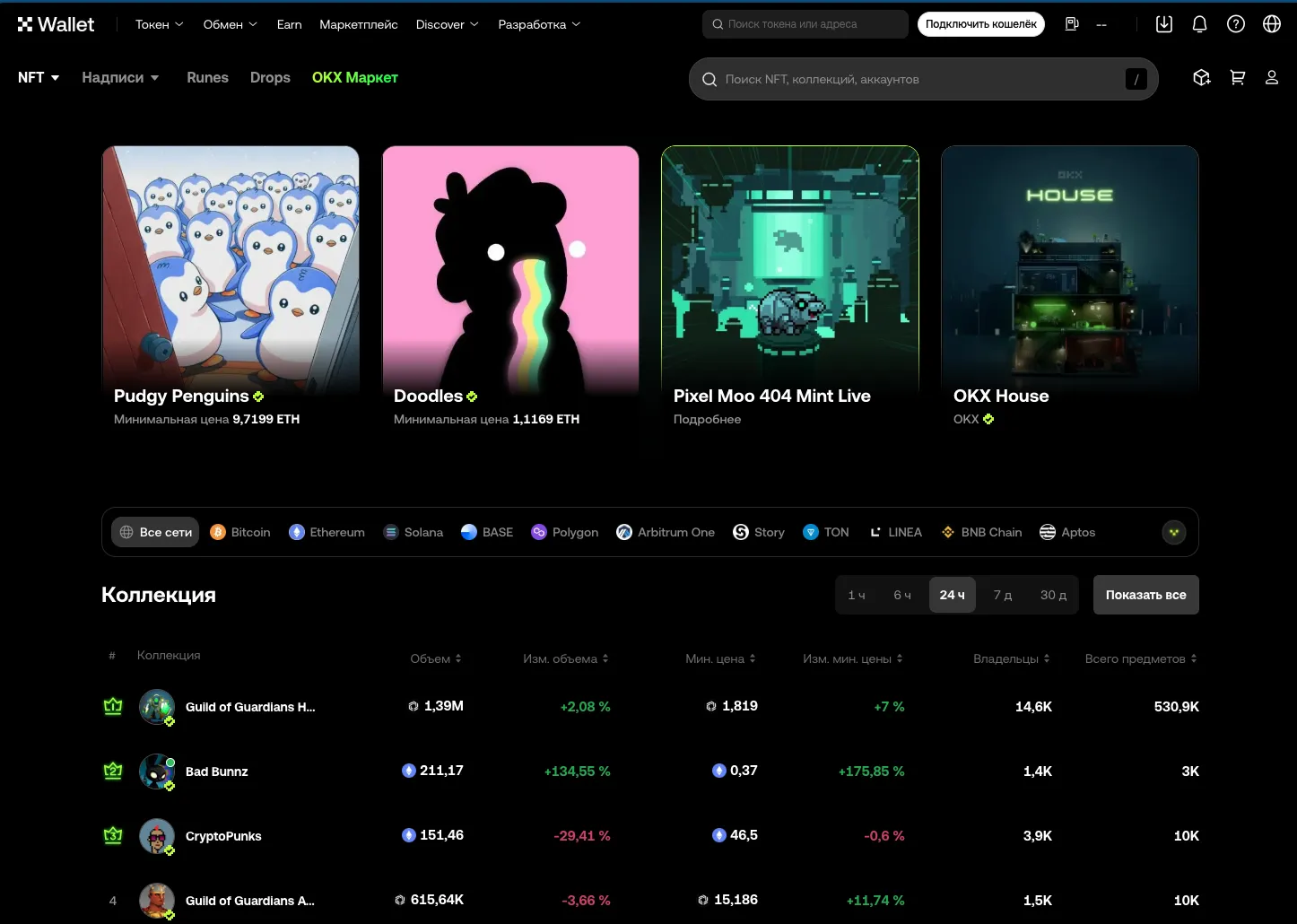Open the NFT dropdown

(x=39, y=78)
